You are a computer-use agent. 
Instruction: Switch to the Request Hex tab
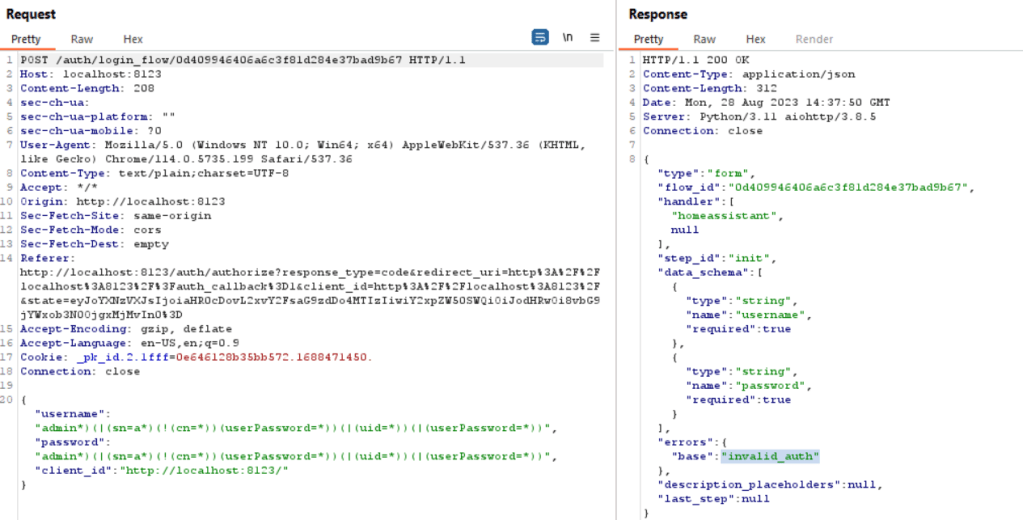pyautogui.click(x=133, y=39)
